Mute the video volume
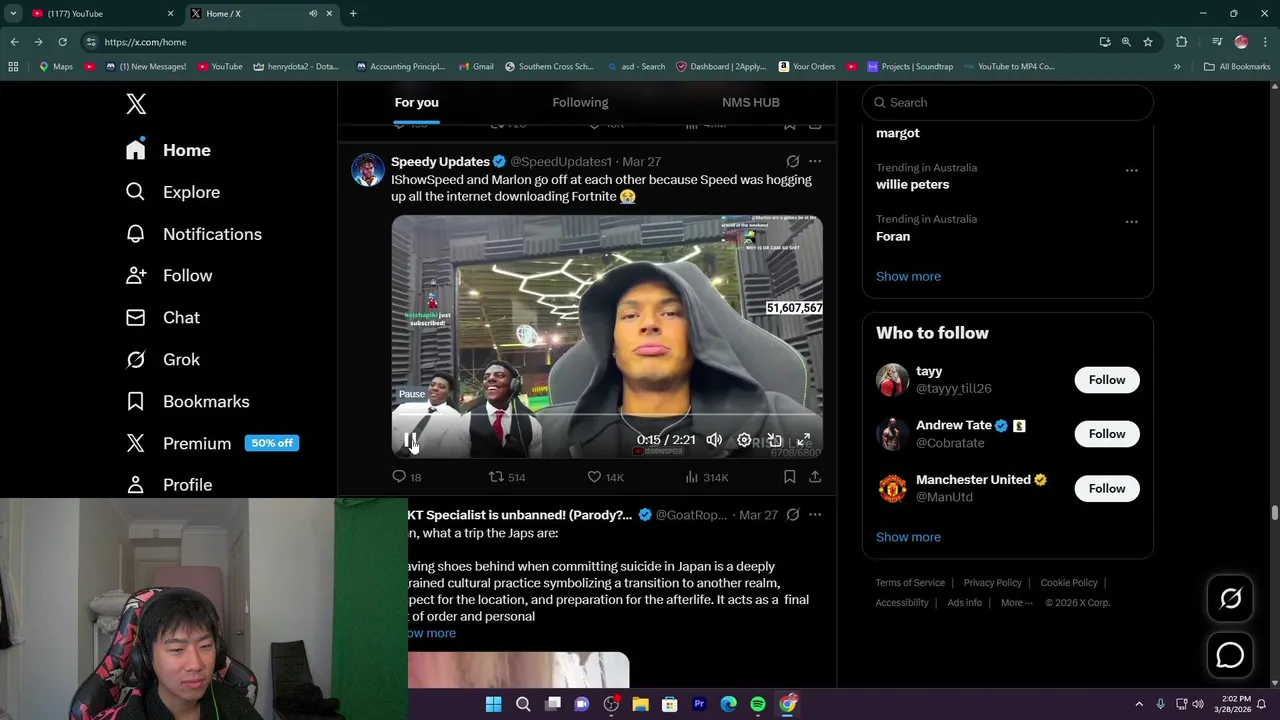Viewport: 1280px width, 720px height. click(x=714, y=440)
